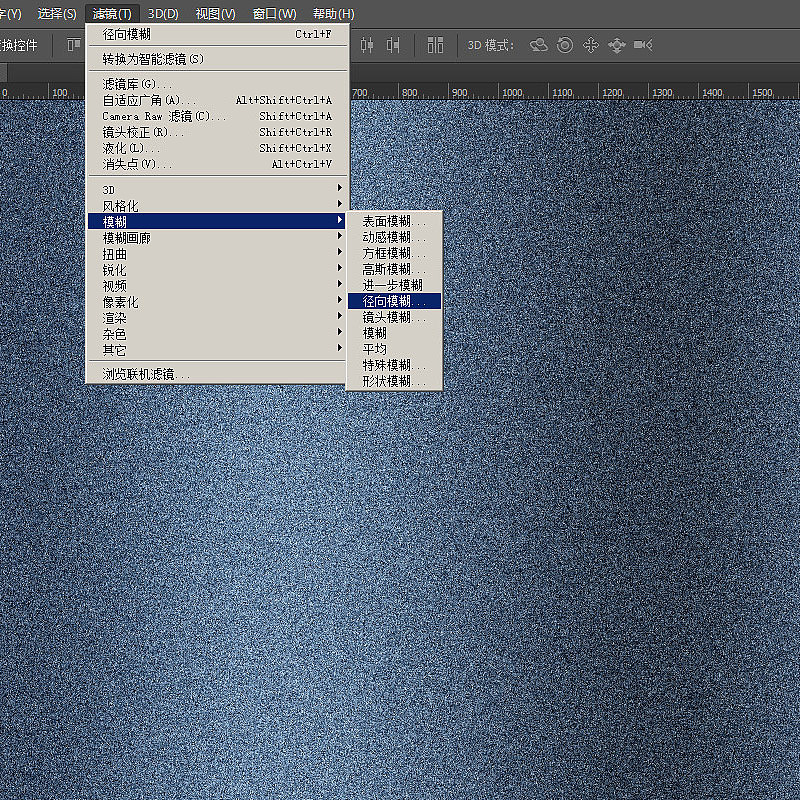The height and width of the screenshot is (800, 800).
Task: Expand the 渲染 submenu
Action: point(217,318)
